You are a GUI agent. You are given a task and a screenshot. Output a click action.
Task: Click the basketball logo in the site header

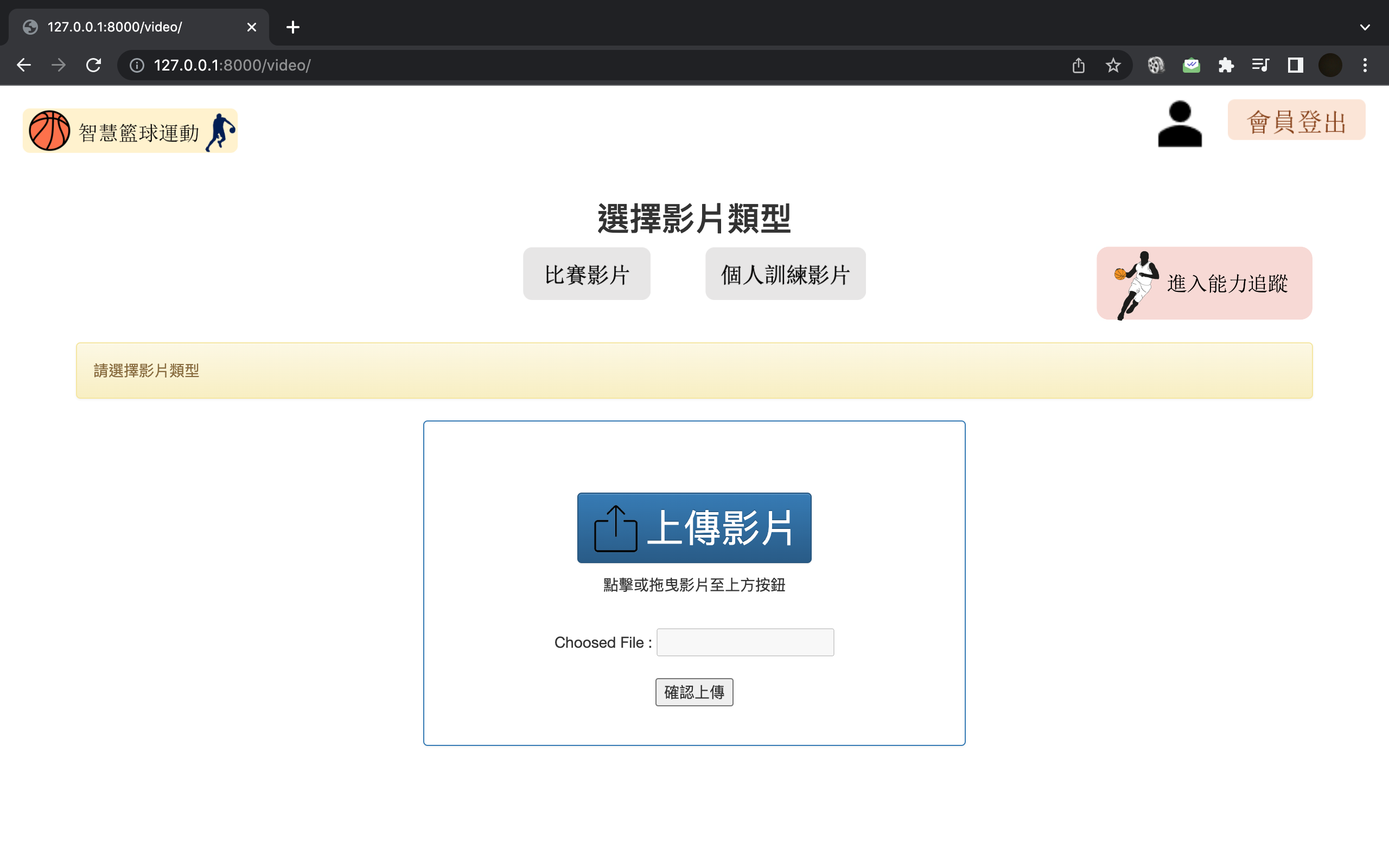tap(49, 131)
